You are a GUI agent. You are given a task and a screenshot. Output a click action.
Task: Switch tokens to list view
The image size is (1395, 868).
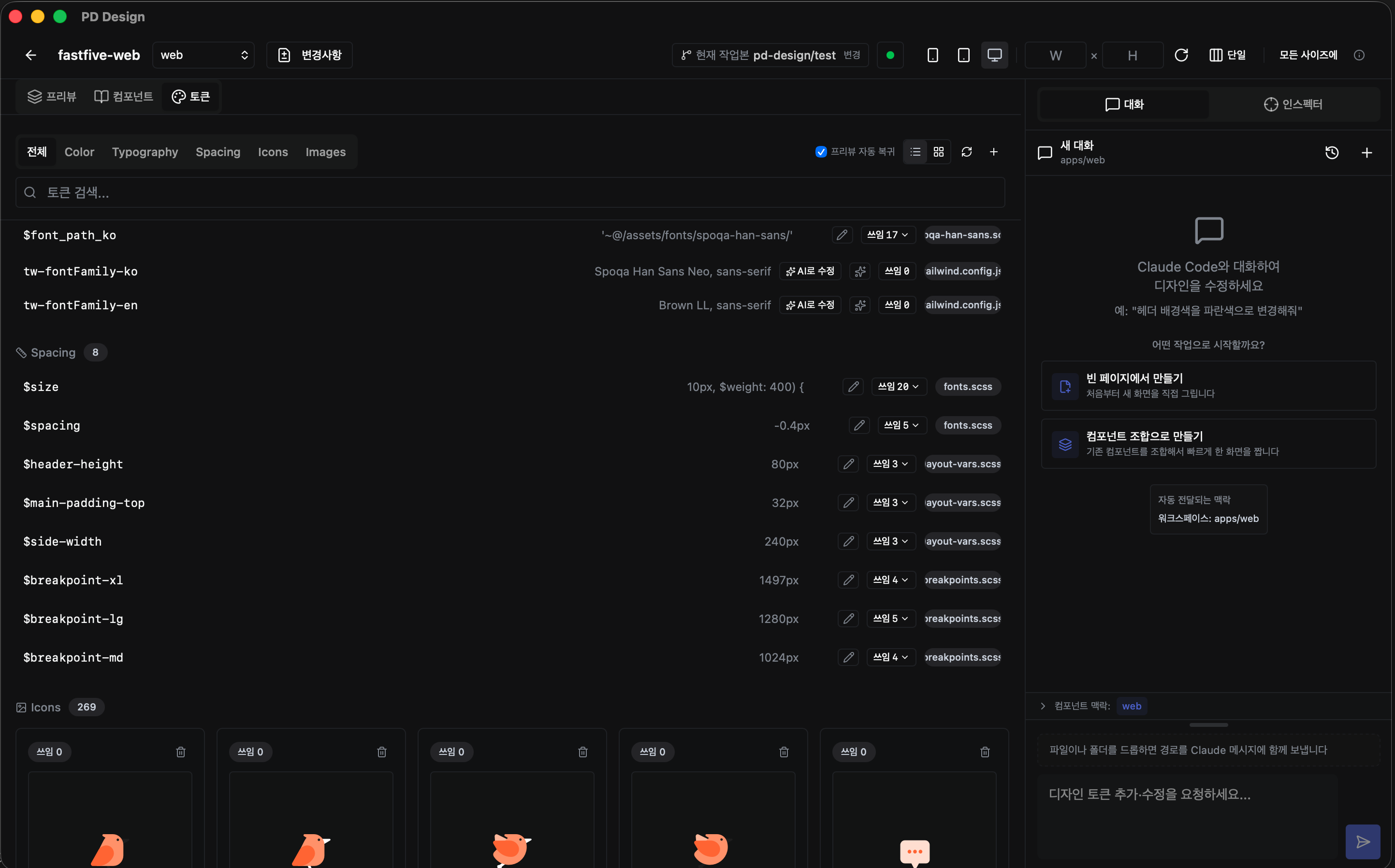(915, 152)
